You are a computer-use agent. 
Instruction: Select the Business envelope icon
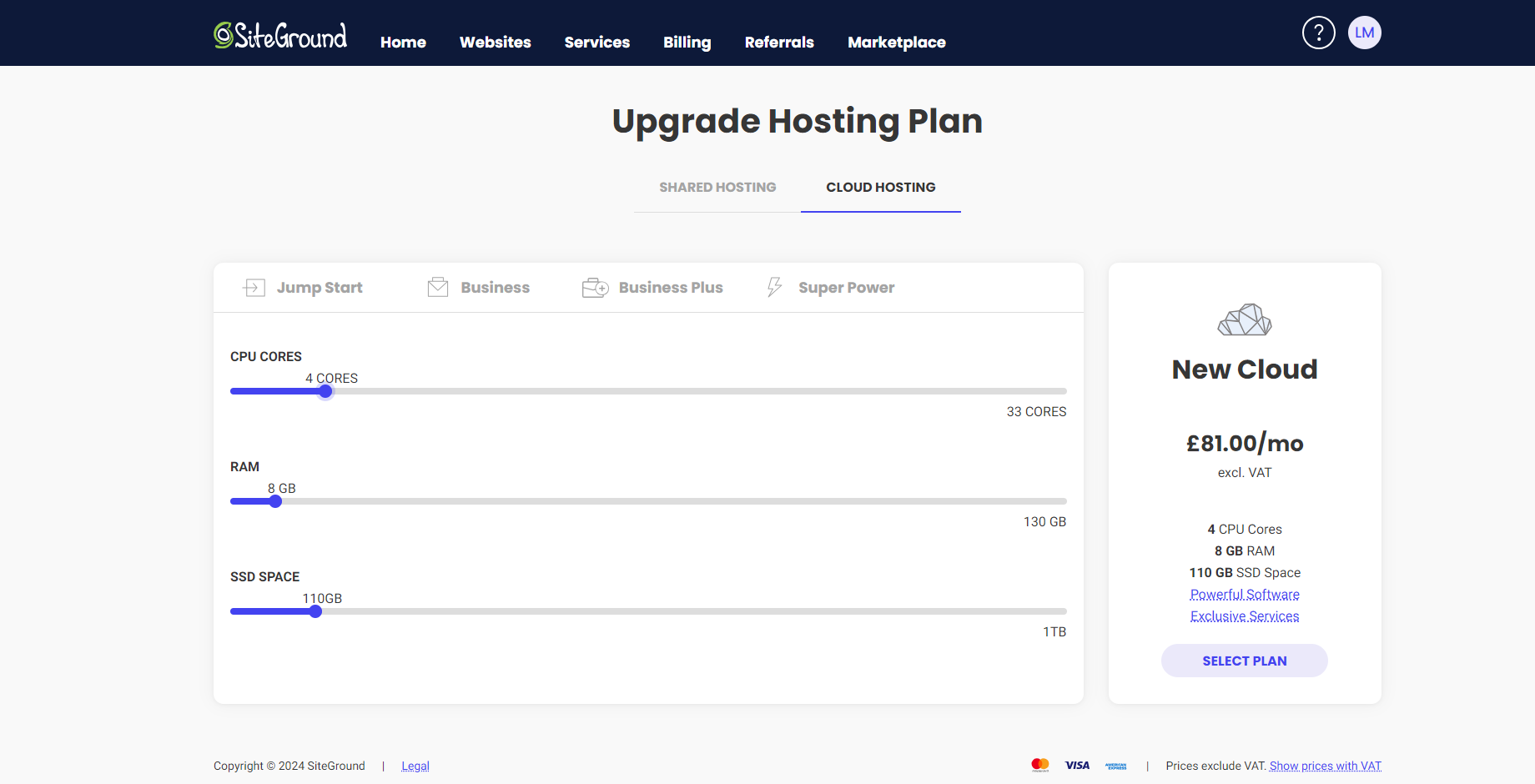(437, 287)
